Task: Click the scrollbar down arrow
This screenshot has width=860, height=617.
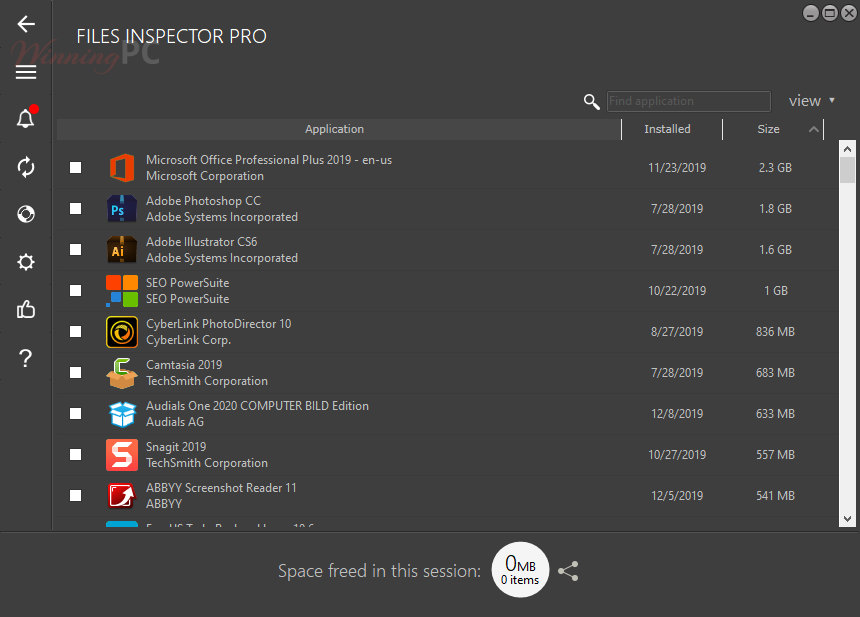Action: click(x=847, y=519)
